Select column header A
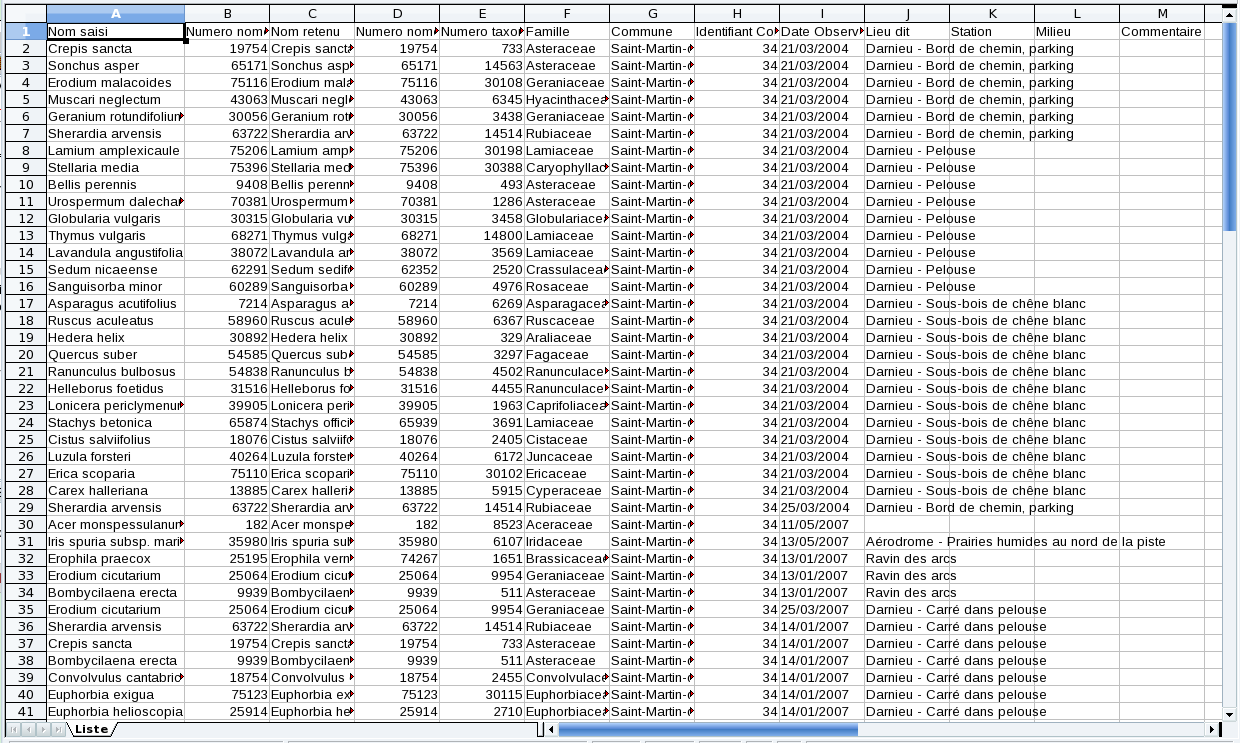Viewport: 1240px width, 743px height. (114, 13)
